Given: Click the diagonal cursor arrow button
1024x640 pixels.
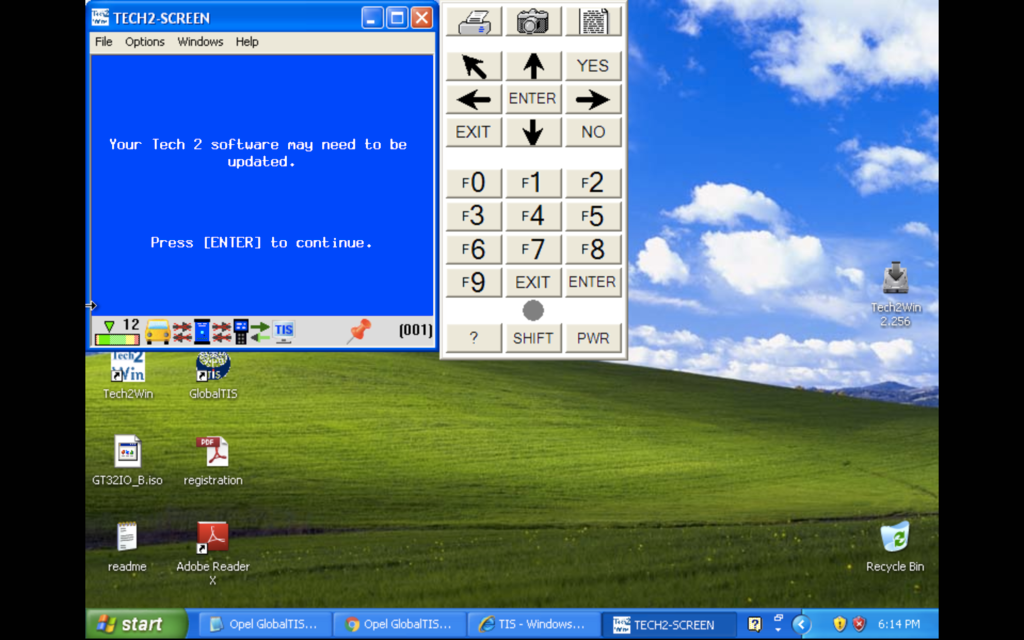Looking at the screenshot, I should click(474, 66).
